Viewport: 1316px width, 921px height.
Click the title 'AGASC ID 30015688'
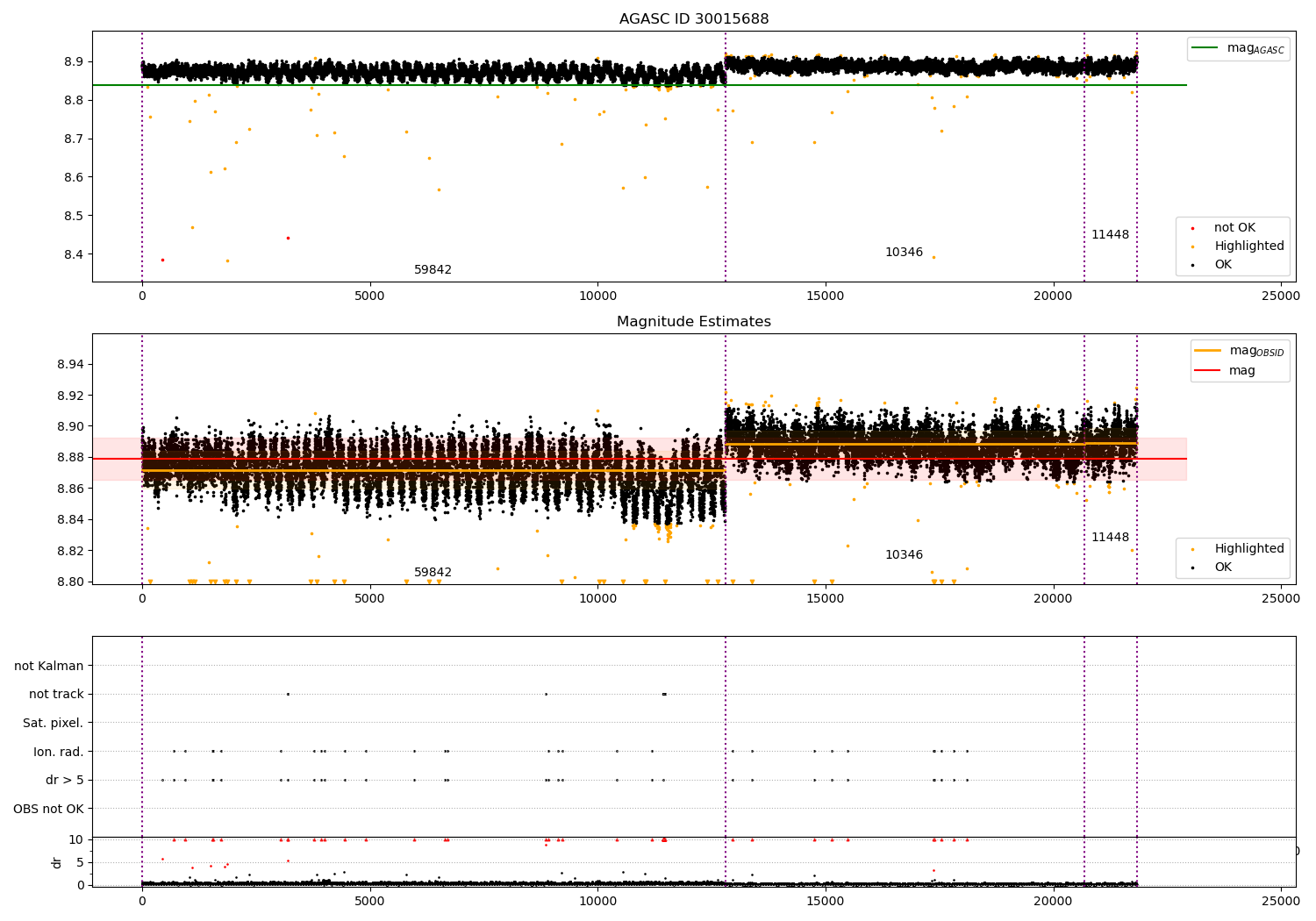(694, 19)
